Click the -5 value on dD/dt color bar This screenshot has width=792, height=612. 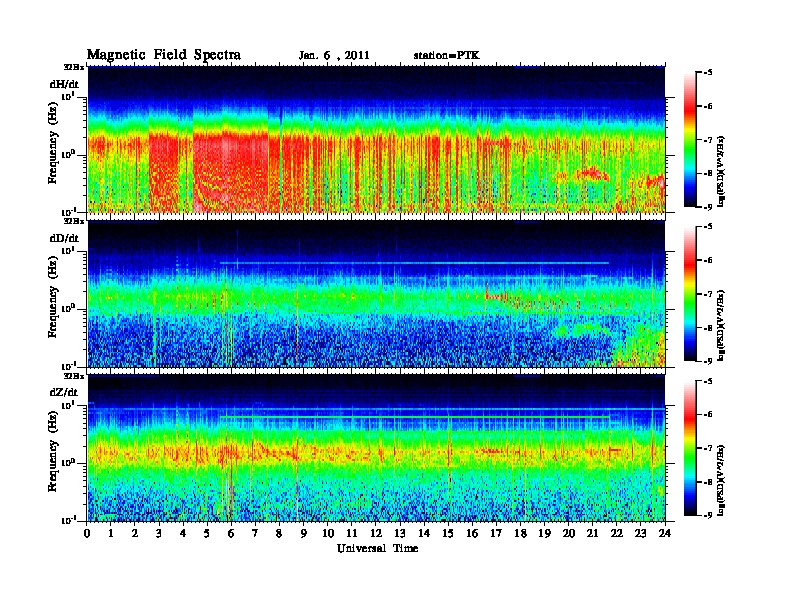(x=708, y=227)
